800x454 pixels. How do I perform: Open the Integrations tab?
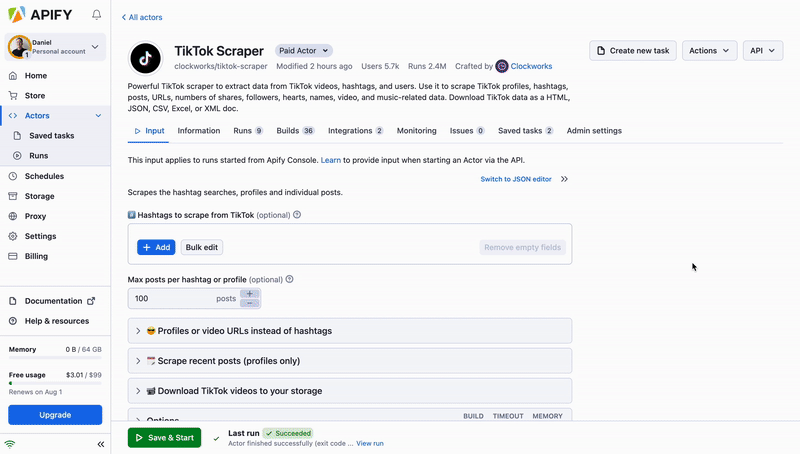point(355,131)
